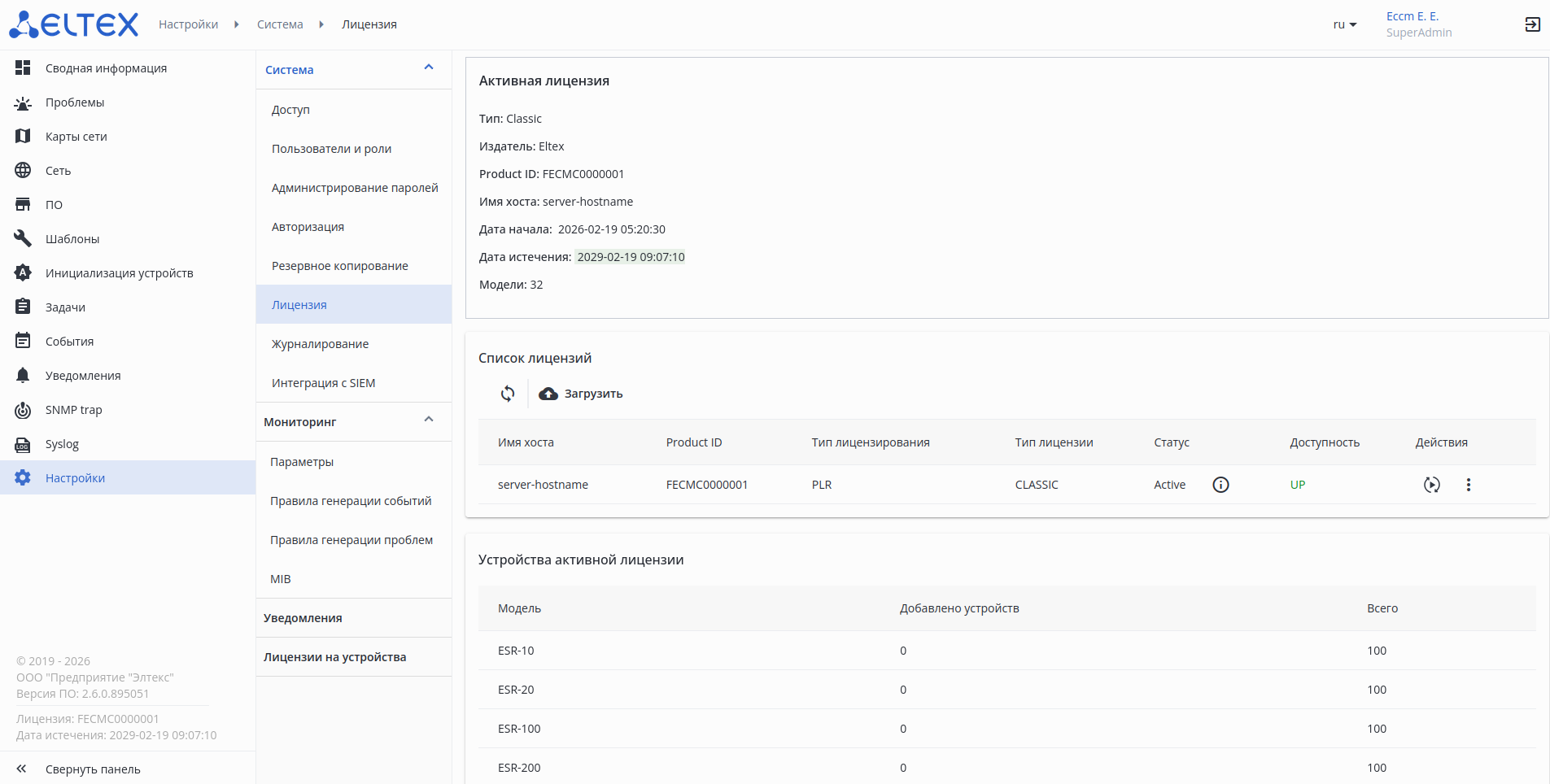Viewport: 1550px width, 784px height.
Task: Open the ru language dropdown
Action: (1344, 24)
